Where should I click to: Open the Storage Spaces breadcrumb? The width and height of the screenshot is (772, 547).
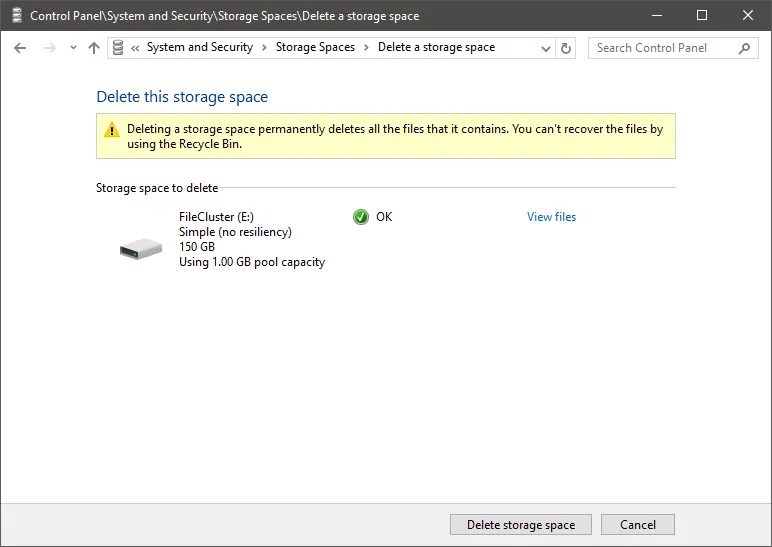[x=315, y=47]
